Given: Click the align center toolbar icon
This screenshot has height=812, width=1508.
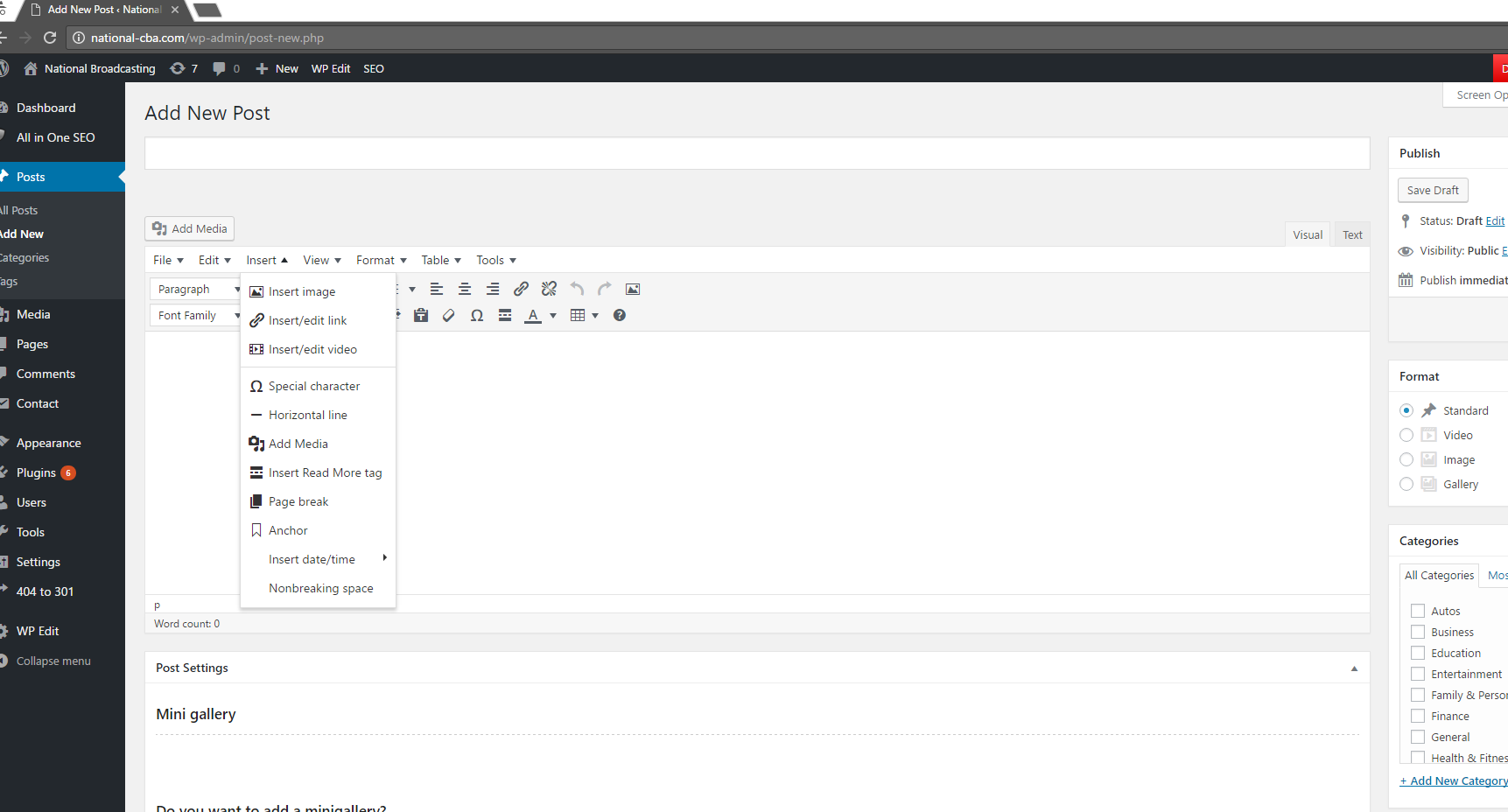Looking at the screenshot, I should 465,289.
